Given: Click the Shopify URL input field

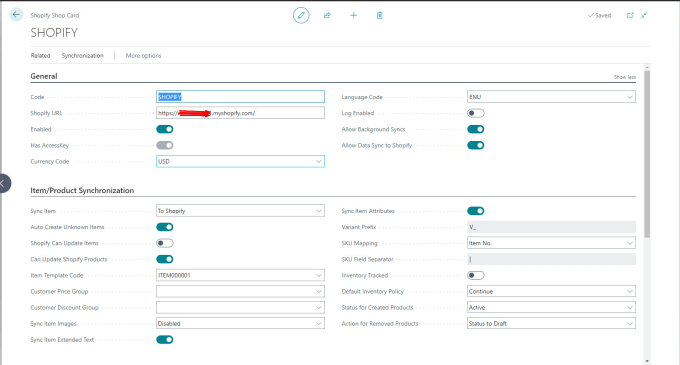Looking at the screenshot, I should pos(240,113).
